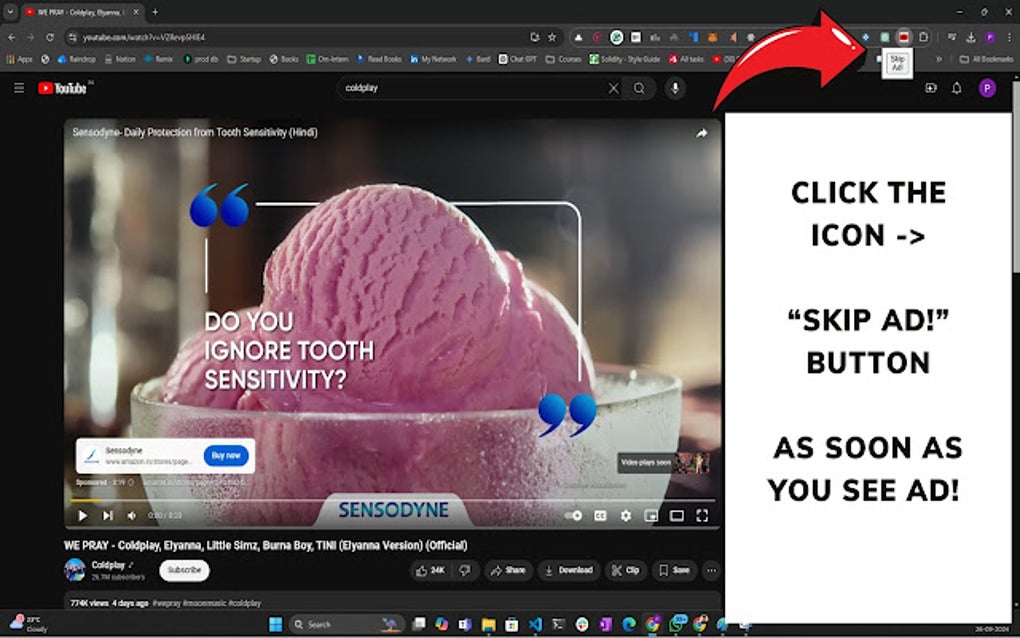Image resolution: width=1020 pixels, height=638 pixels.
Task: Open more actions with three-dots button
Action: (x=711, y=570)
